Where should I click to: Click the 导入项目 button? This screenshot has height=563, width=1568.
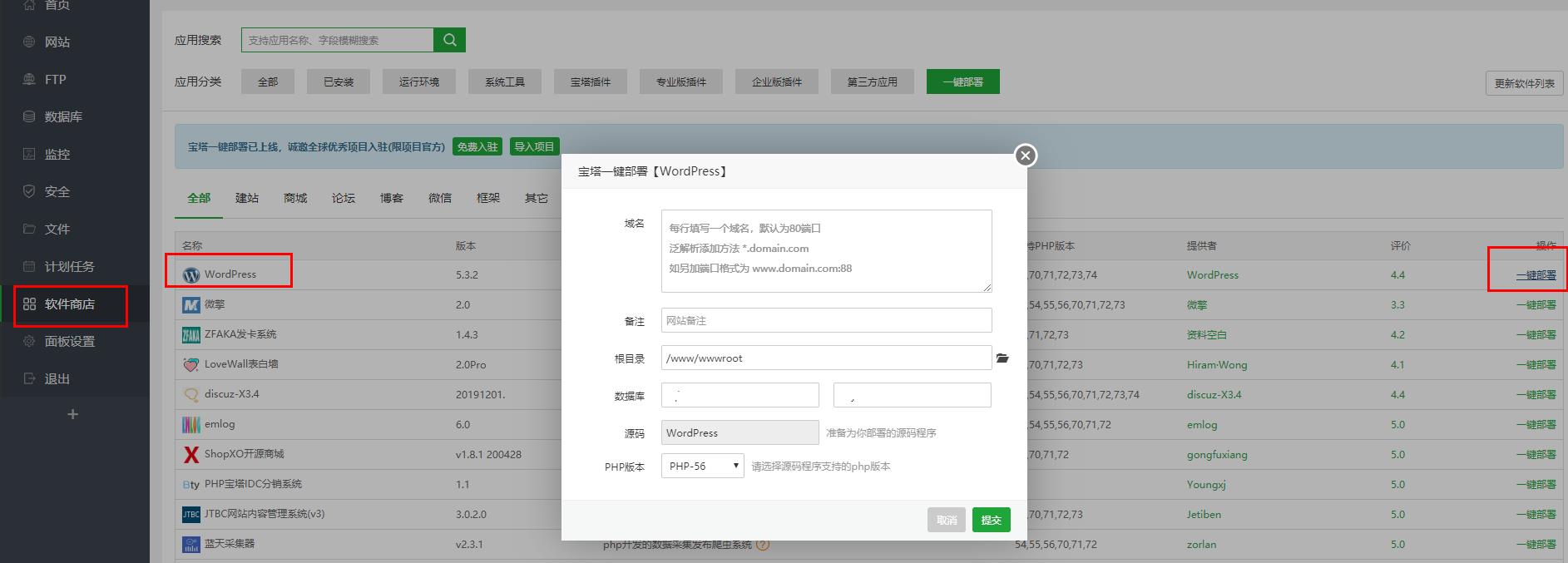(534, 146)
